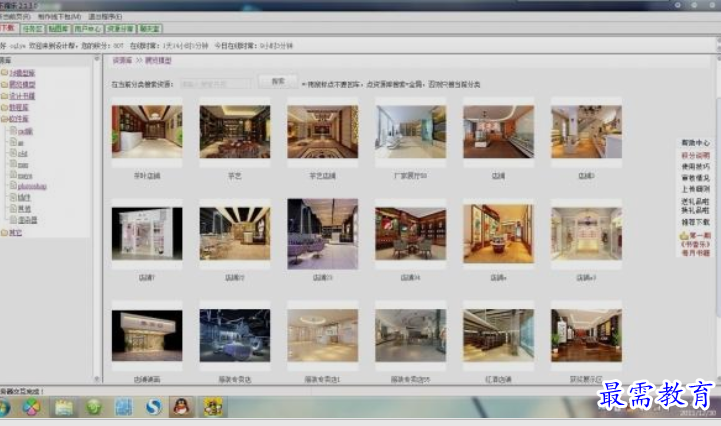This screenshot has width=721, height=426.
Task: Select the photoshop software category
Action: pyautogui.click(x=32, y=186)
